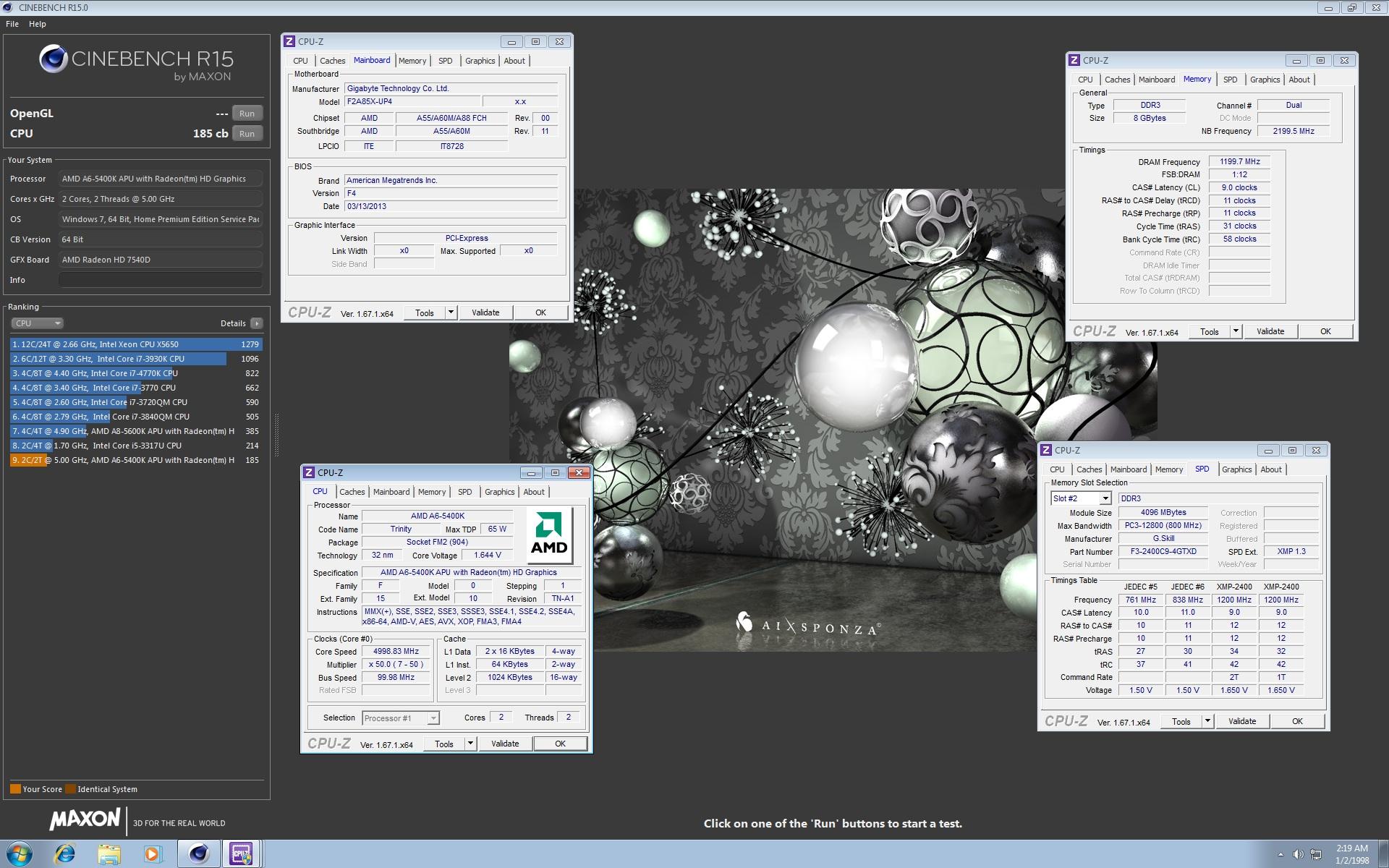This screenshot has height=868, width=1389.
Task: Open Cinebench File menu
Action: point(12,24)
